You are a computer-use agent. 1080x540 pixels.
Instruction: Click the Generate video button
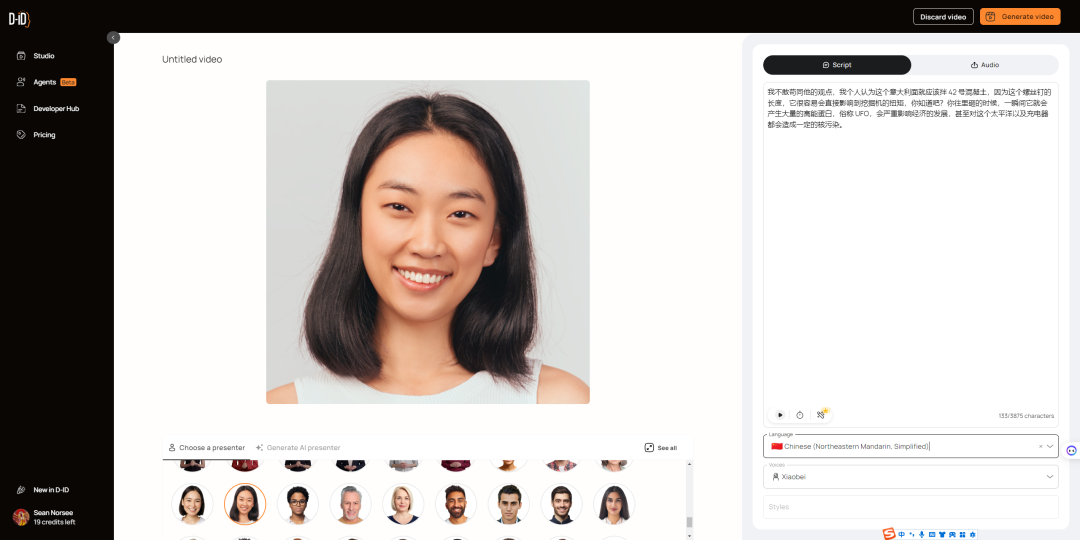point(1020,17)
